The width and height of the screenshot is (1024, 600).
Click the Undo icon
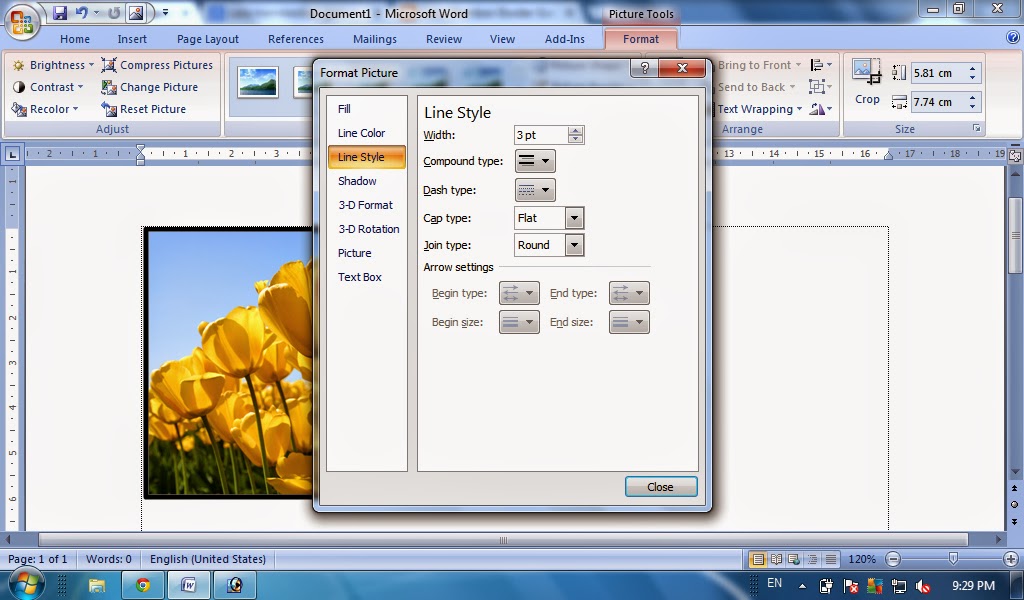click(80, 11)
